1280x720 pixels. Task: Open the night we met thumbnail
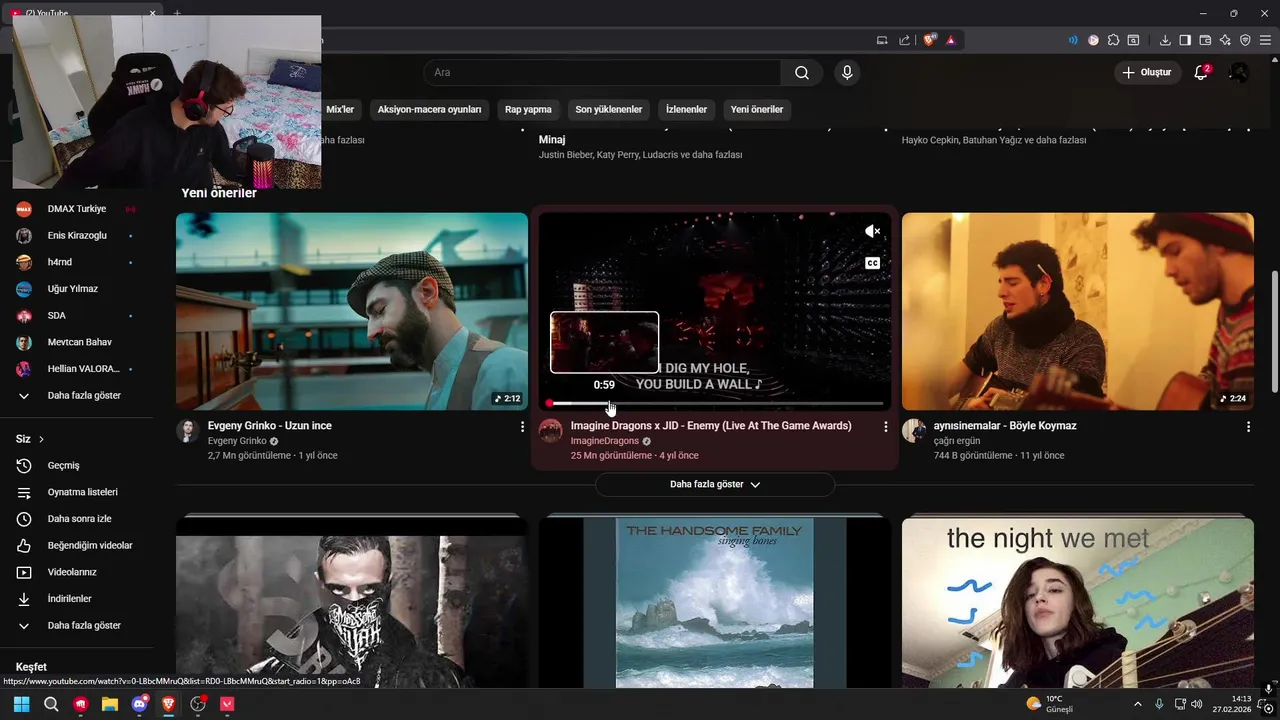click(1078, 602)
